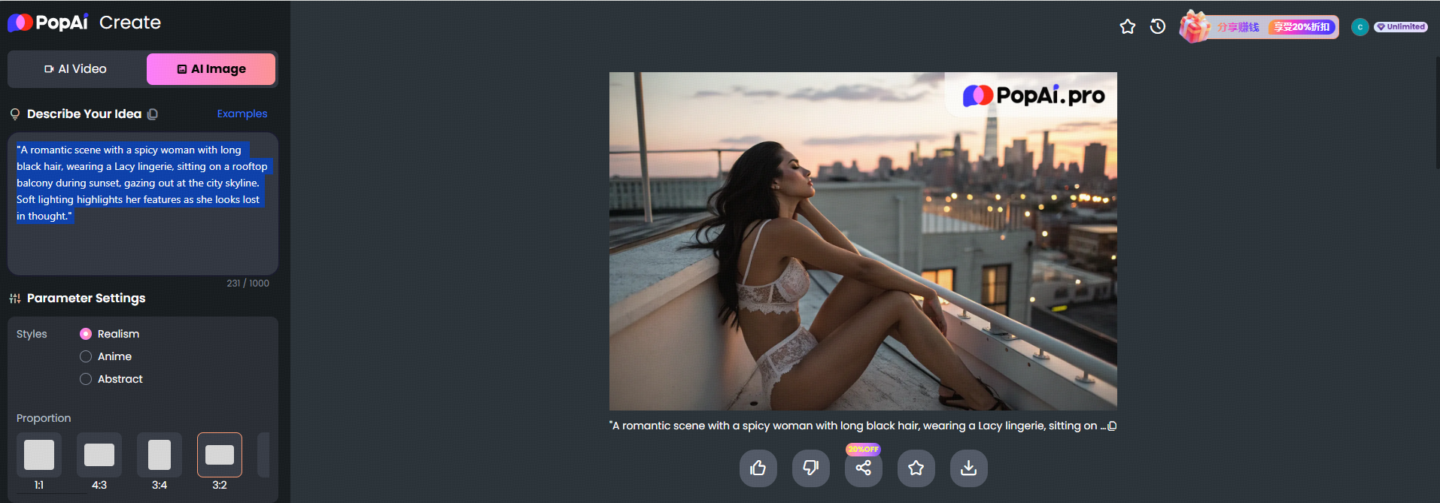Favorite the image with star button

coord(916,468)
